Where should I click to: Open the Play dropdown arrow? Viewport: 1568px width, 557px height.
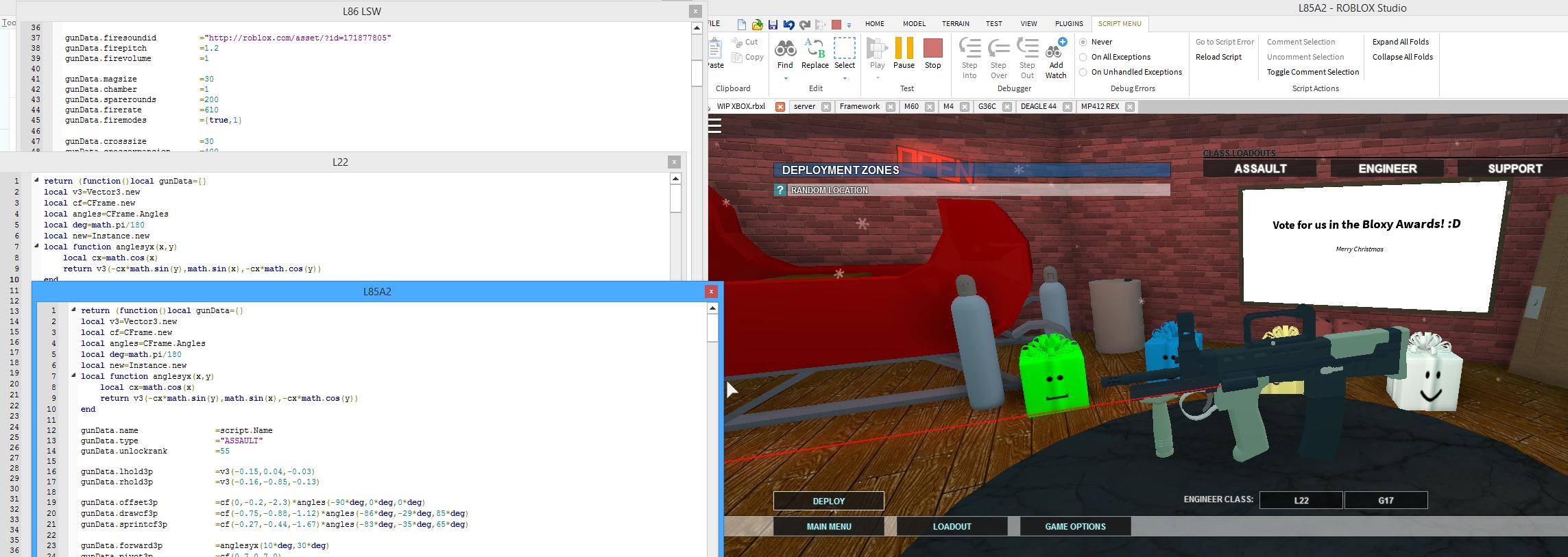coord(877,78)
